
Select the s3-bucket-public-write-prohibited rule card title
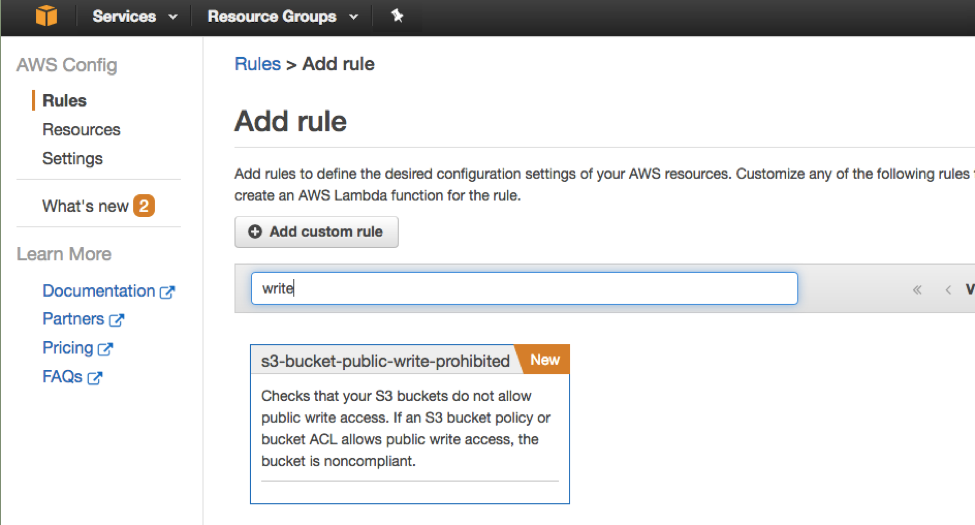click(385, 361)
